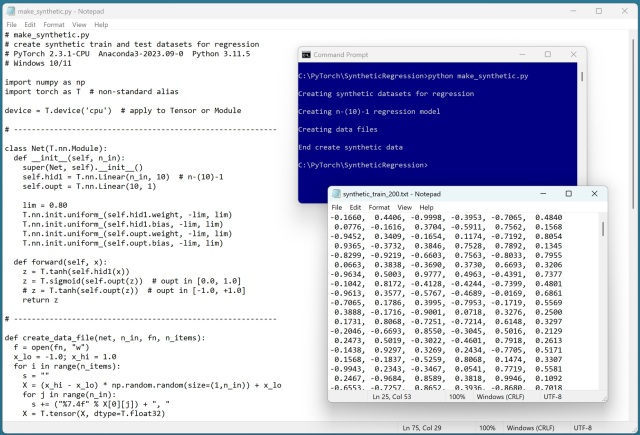Click value 0.2500 in data file
640x435 pixels.
click(549, 312)
